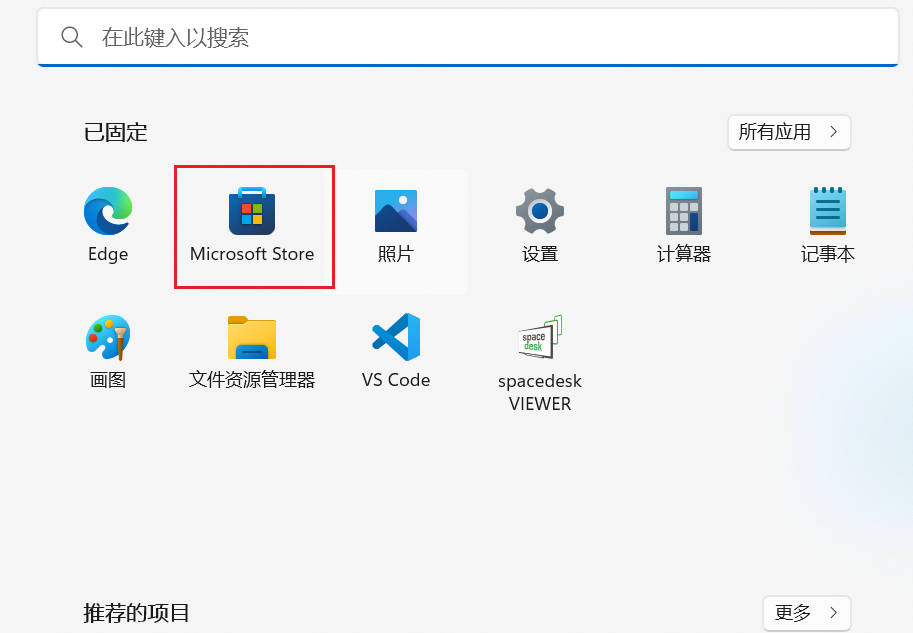Viewport: 913px width, 633px height.
Task: Launch the 计算器 (Calculator) app
Action: click(x=684, y=211)
